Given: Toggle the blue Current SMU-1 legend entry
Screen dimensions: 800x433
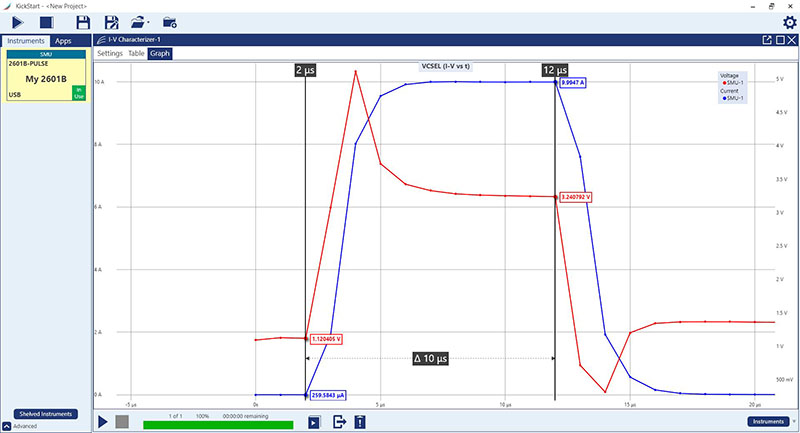Looking at the screenshot, I should [731, 100].
